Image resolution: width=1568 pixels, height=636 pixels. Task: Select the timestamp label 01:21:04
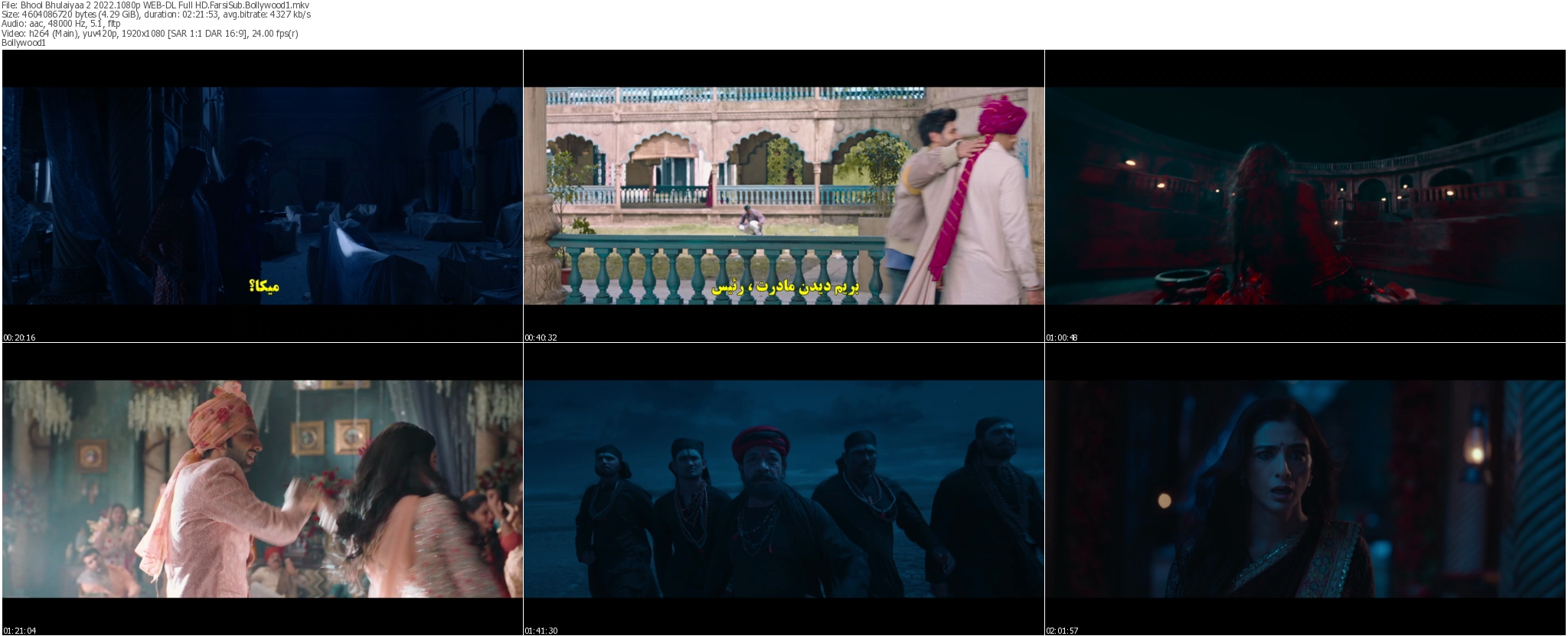click(x=20, y=631)
